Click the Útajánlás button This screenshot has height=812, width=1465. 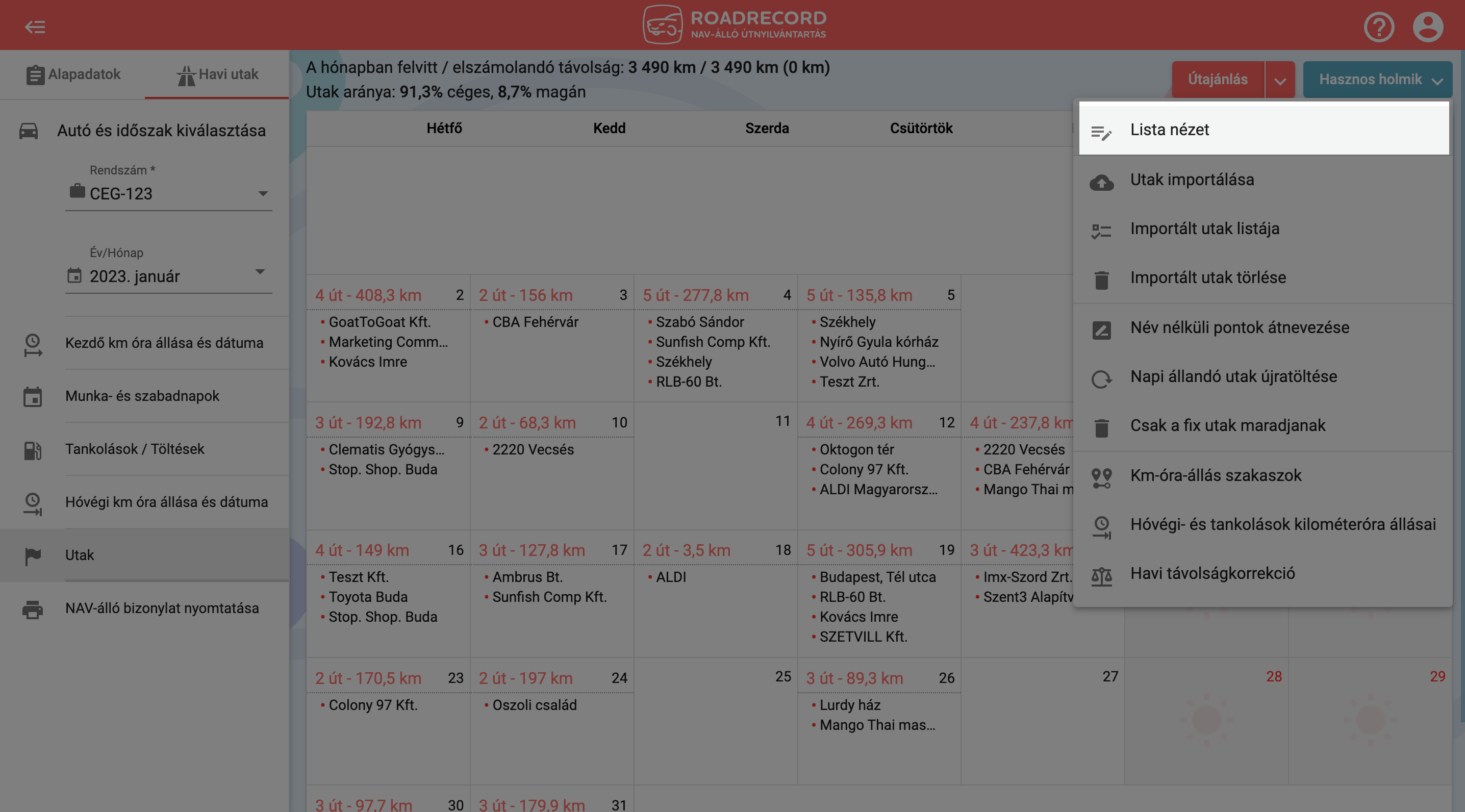1218,80
